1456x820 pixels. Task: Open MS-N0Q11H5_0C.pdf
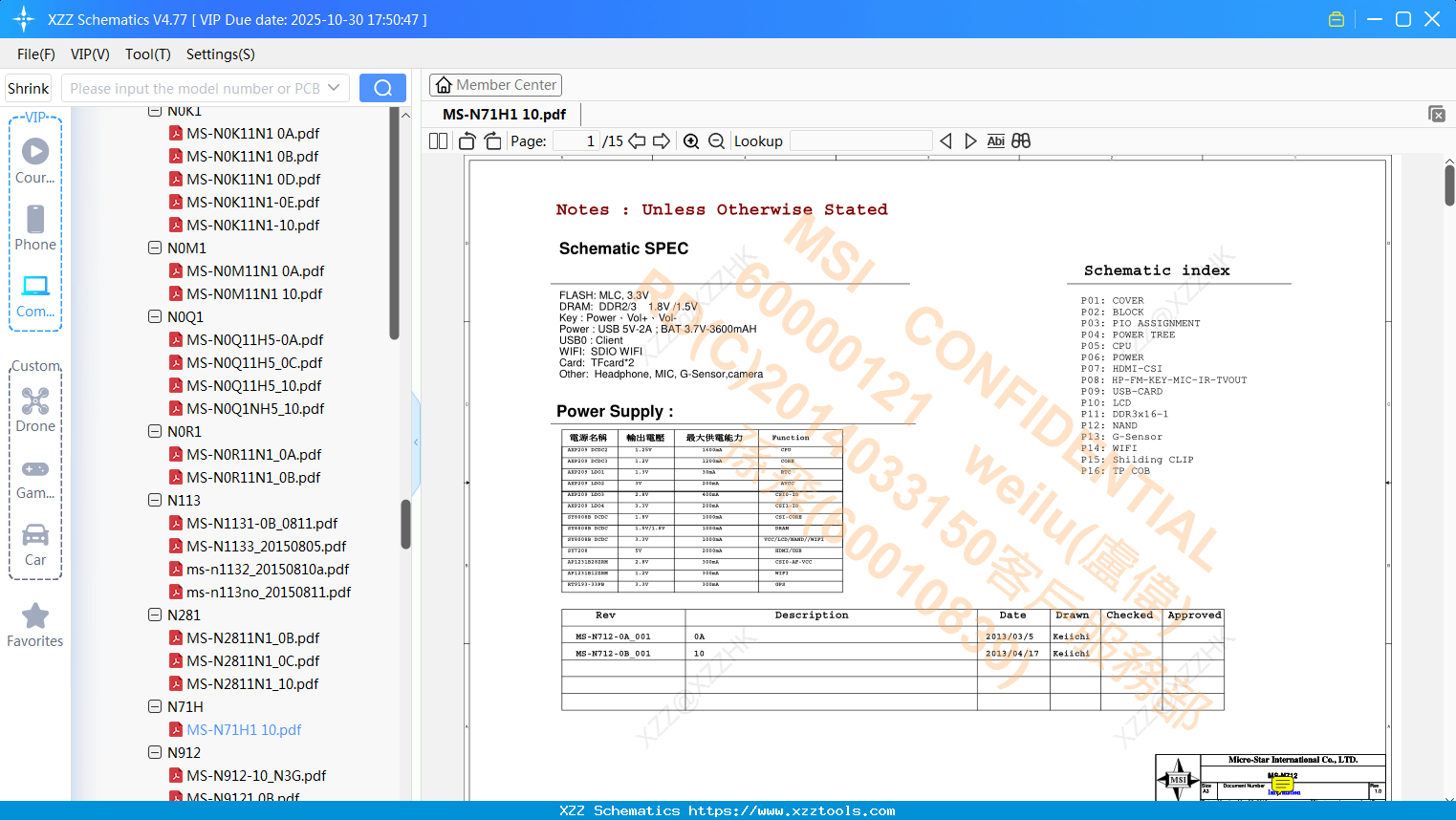pyautogui.click(x=246, y=362)
